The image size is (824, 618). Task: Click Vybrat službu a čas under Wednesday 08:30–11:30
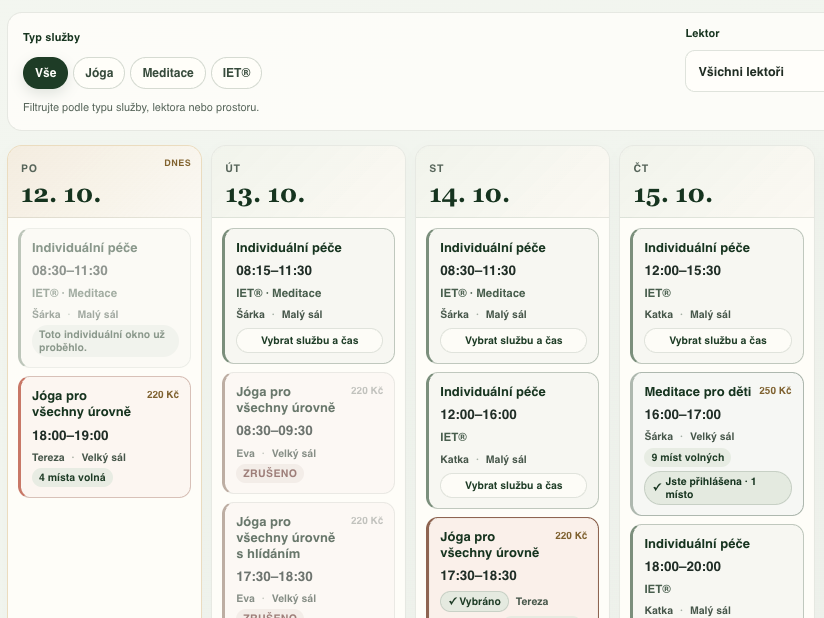[x=513, y=341]
